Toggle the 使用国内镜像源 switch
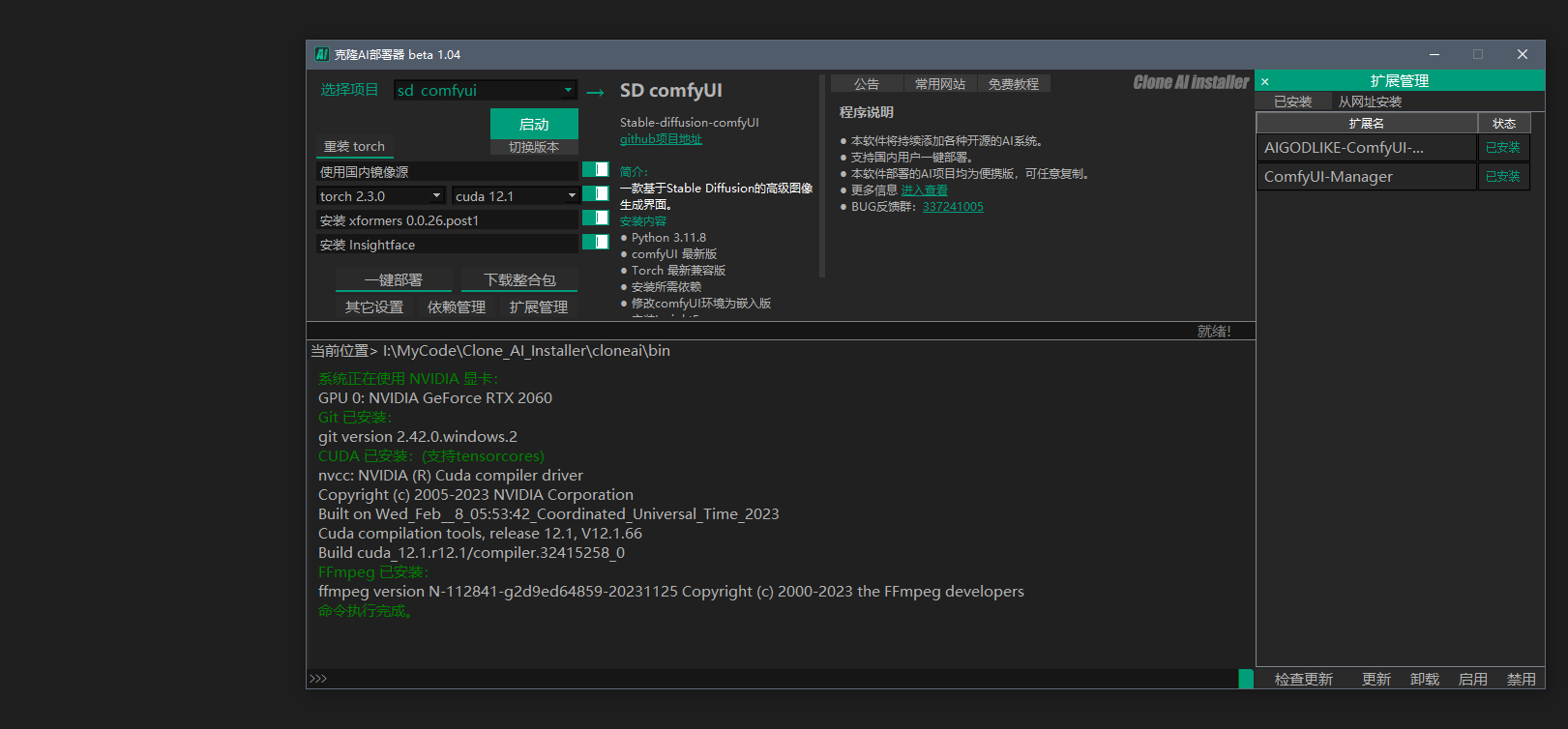Image resolution: width=1568 pixels, height=729 pixels. tap(595, 170)
